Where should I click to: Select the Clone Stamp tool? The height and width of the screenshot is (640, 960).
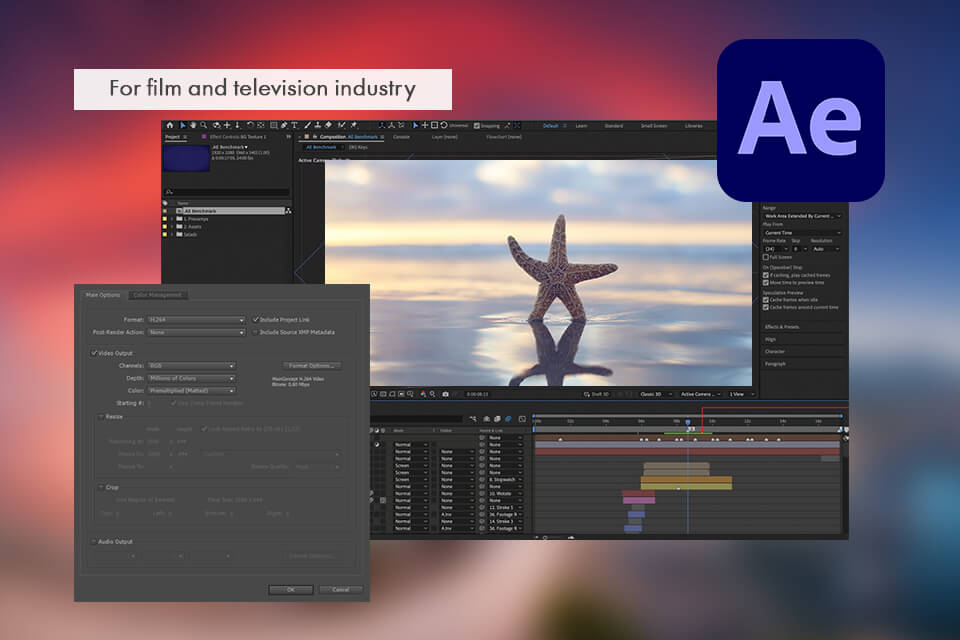(x=317, y=125)
